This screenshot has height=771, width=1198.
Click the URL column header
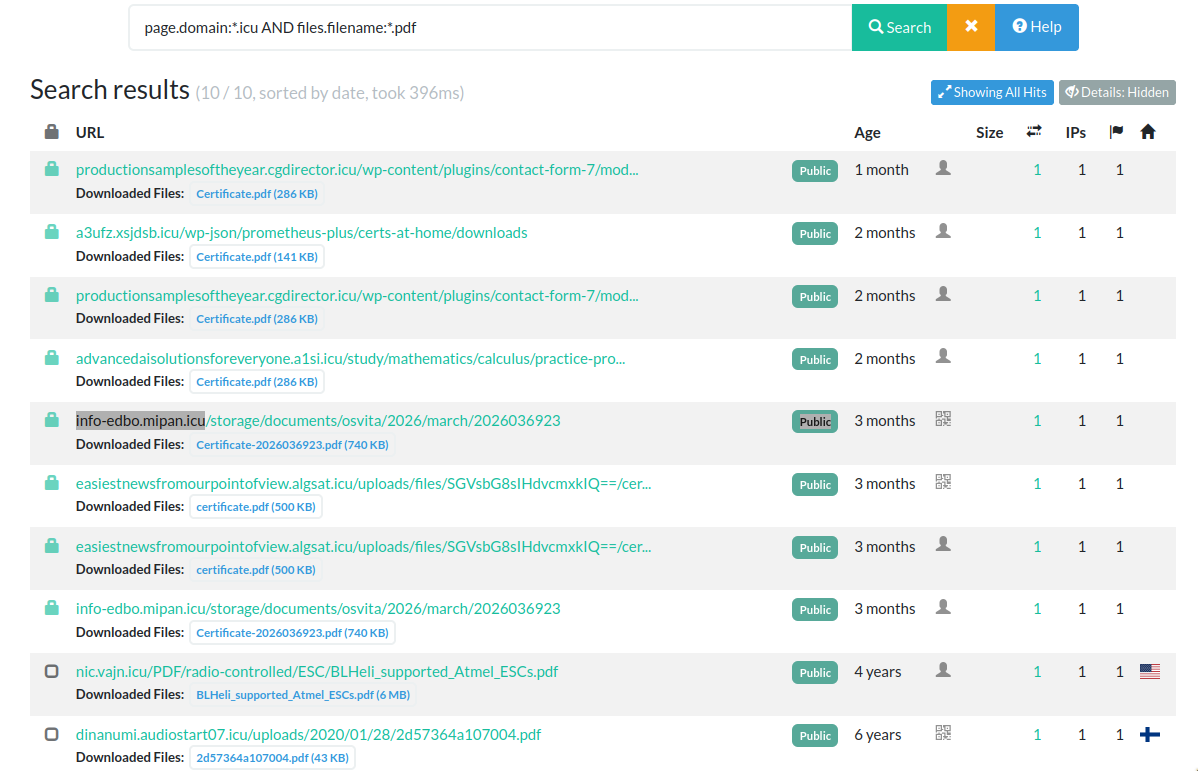[89, 132]
